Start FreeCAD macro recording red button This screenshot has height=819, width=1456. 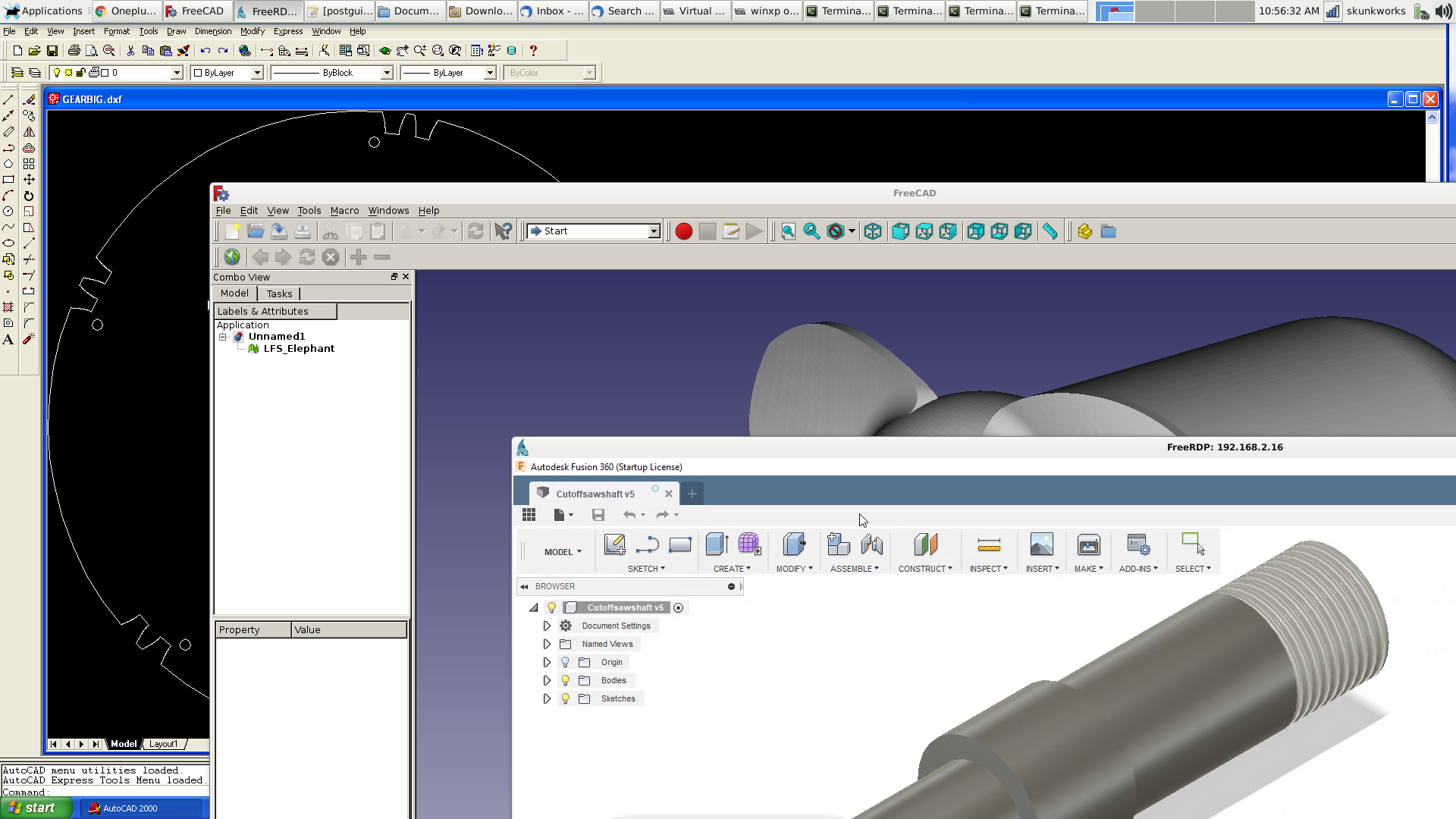click(683, 231)
